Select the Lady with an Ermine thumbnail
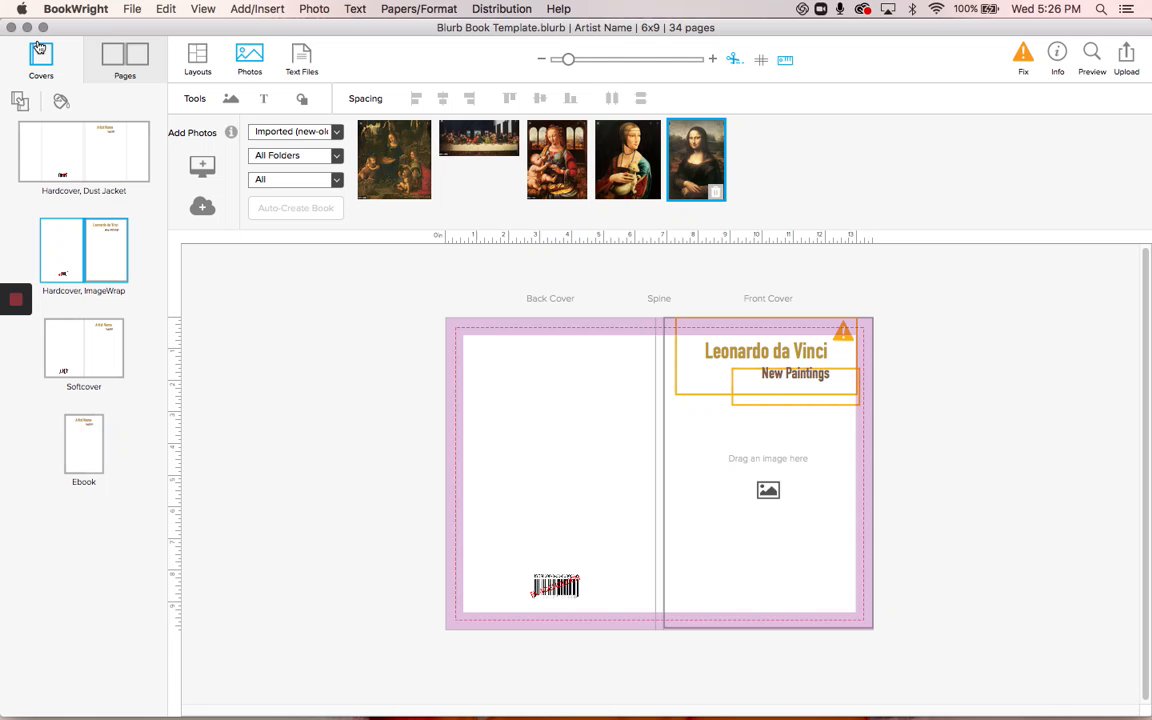Viewport: 1152px width, 720px height. (628, 159)
